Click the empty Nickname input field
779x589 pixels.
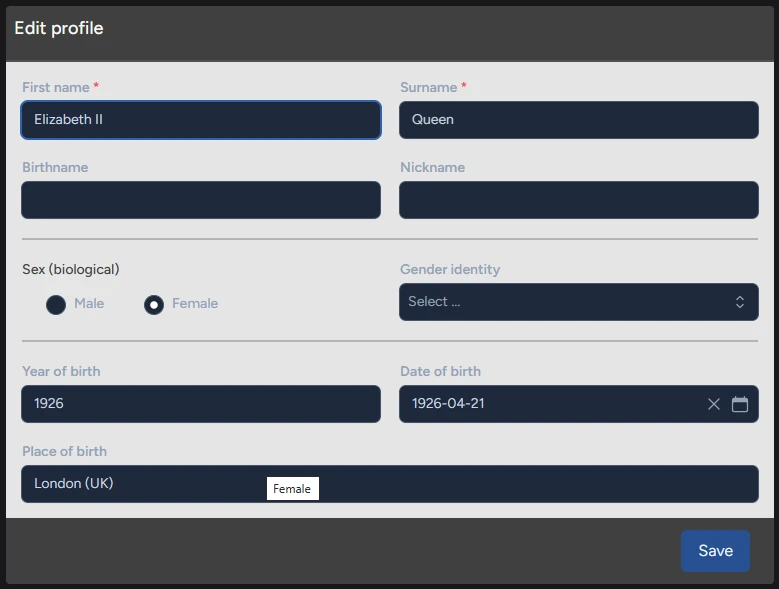click(x=578, y=200)
